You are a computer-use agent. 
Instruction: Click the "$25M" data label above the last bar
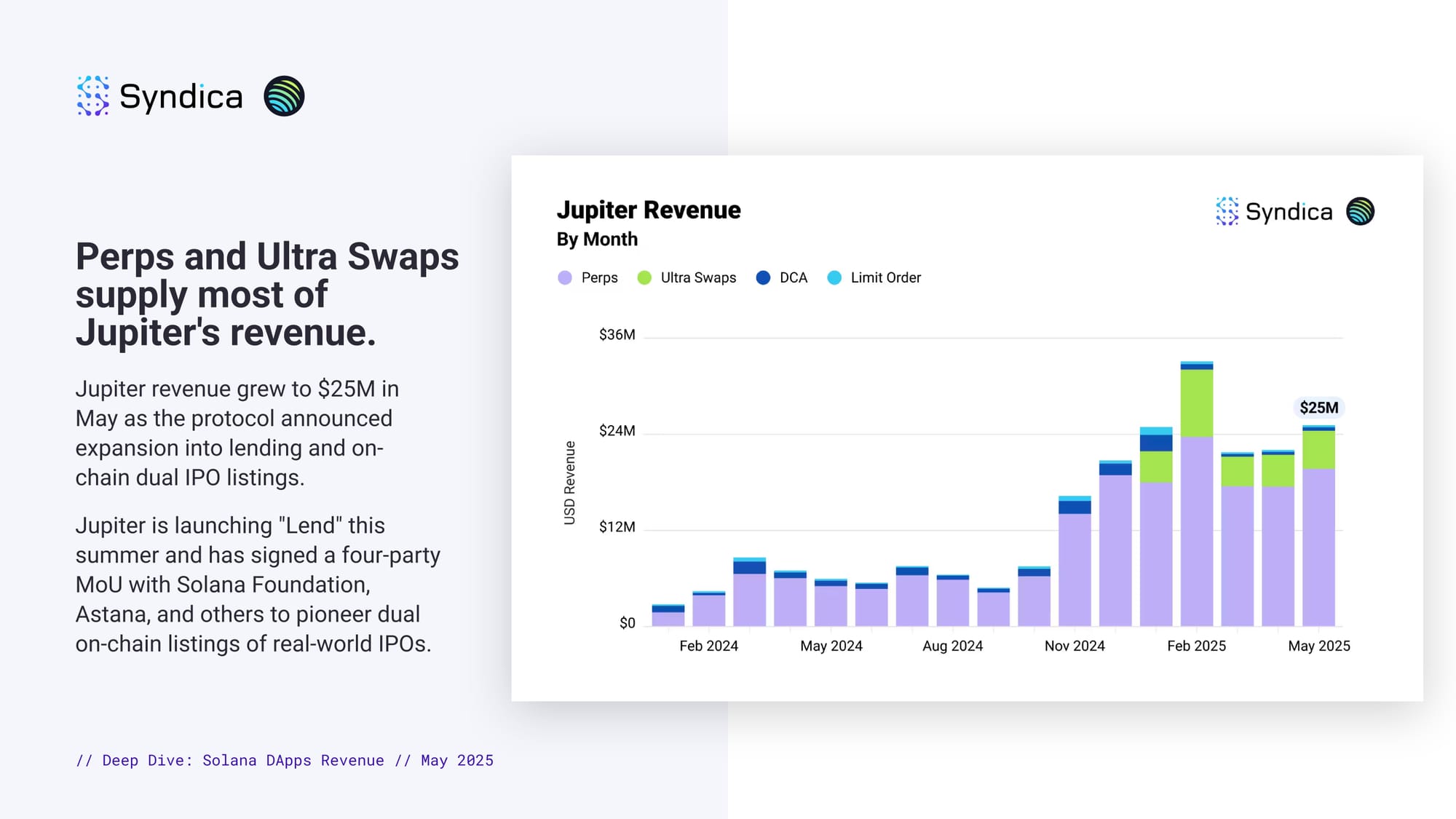(1318, 407)
